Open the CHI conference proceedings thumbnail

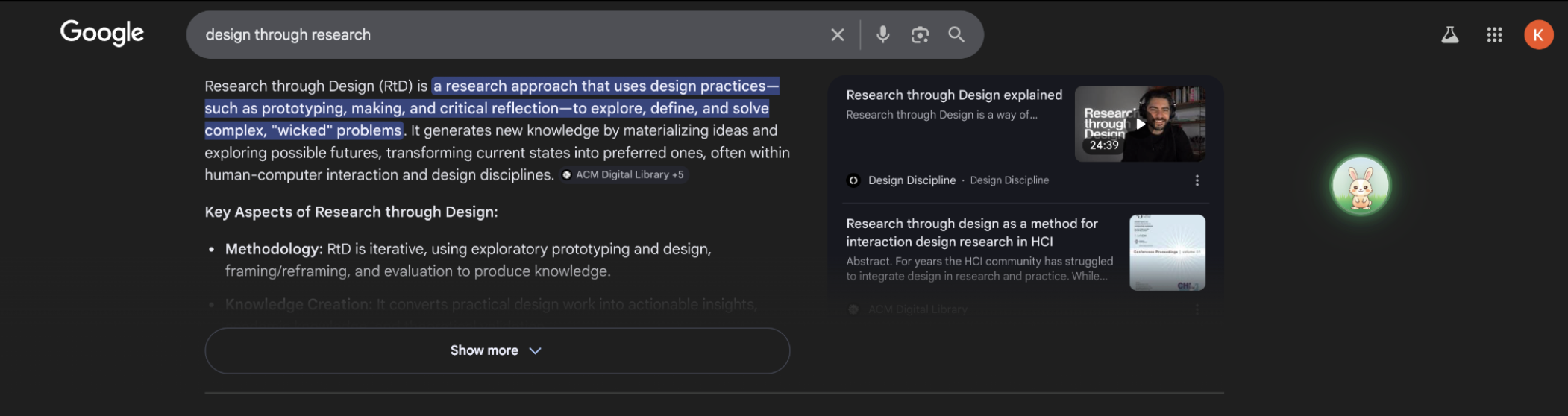[1167, 253]
